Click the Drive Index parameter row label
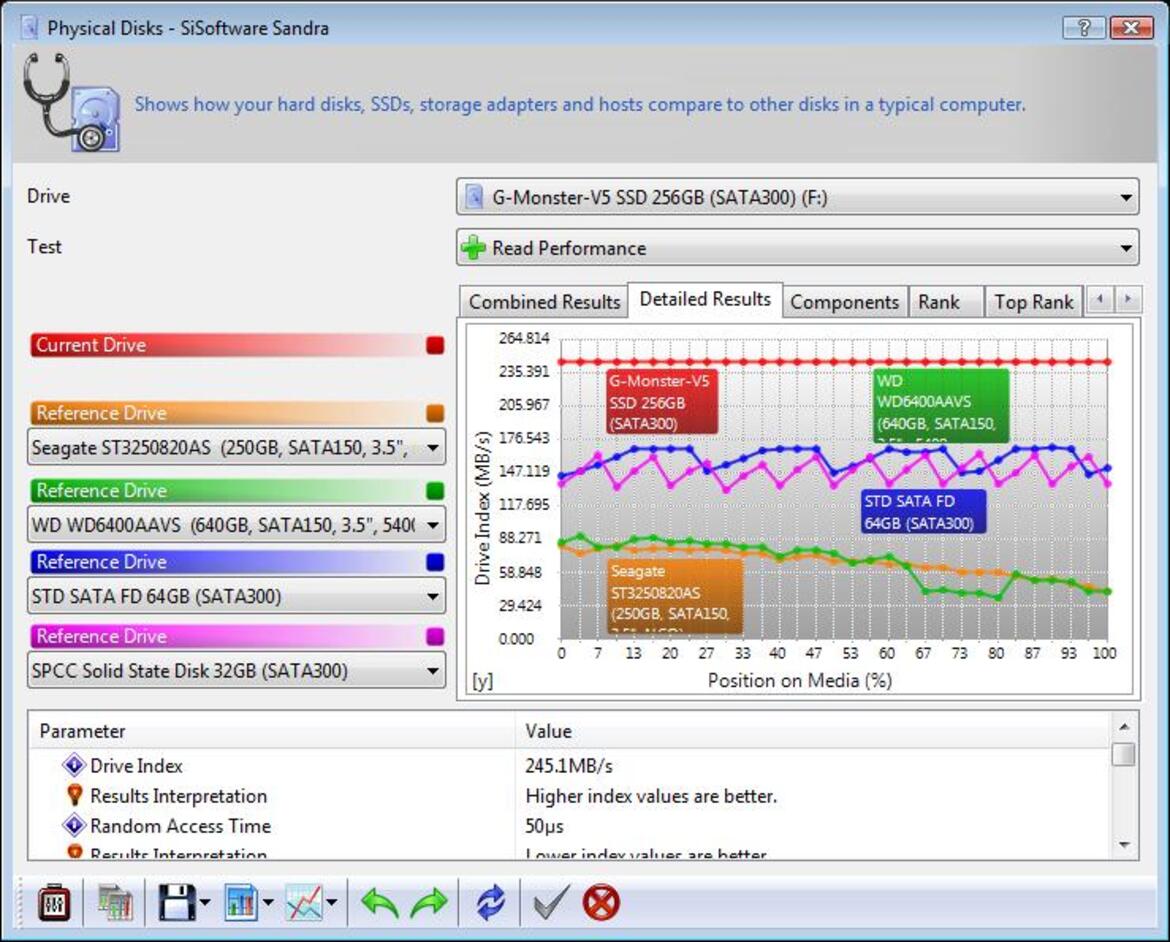The height and width of the screenshot is (942, 1170). pos(136,766)
